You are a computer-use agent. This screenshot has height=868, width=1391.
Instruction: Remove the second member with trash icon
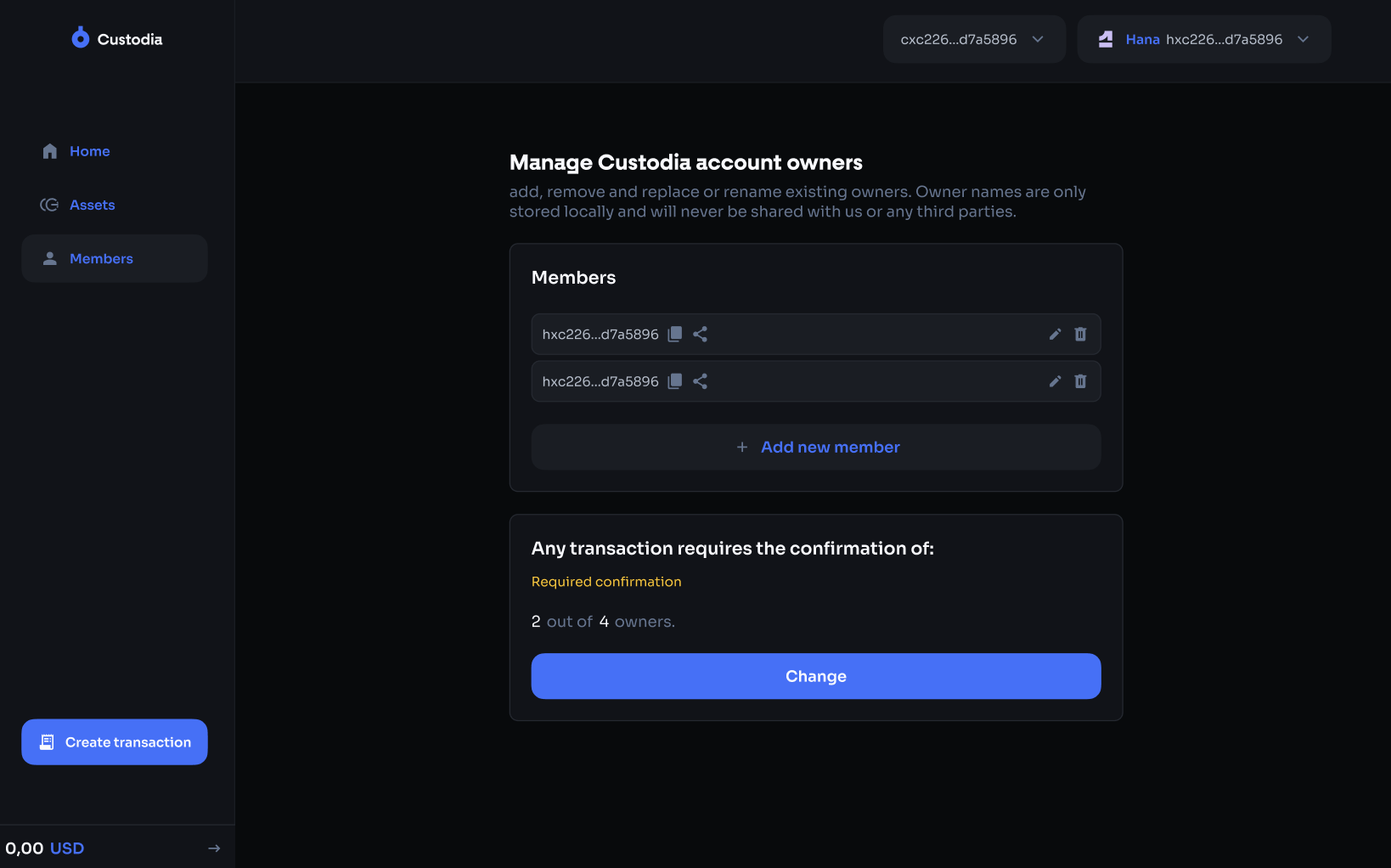tap(1080, 381)
